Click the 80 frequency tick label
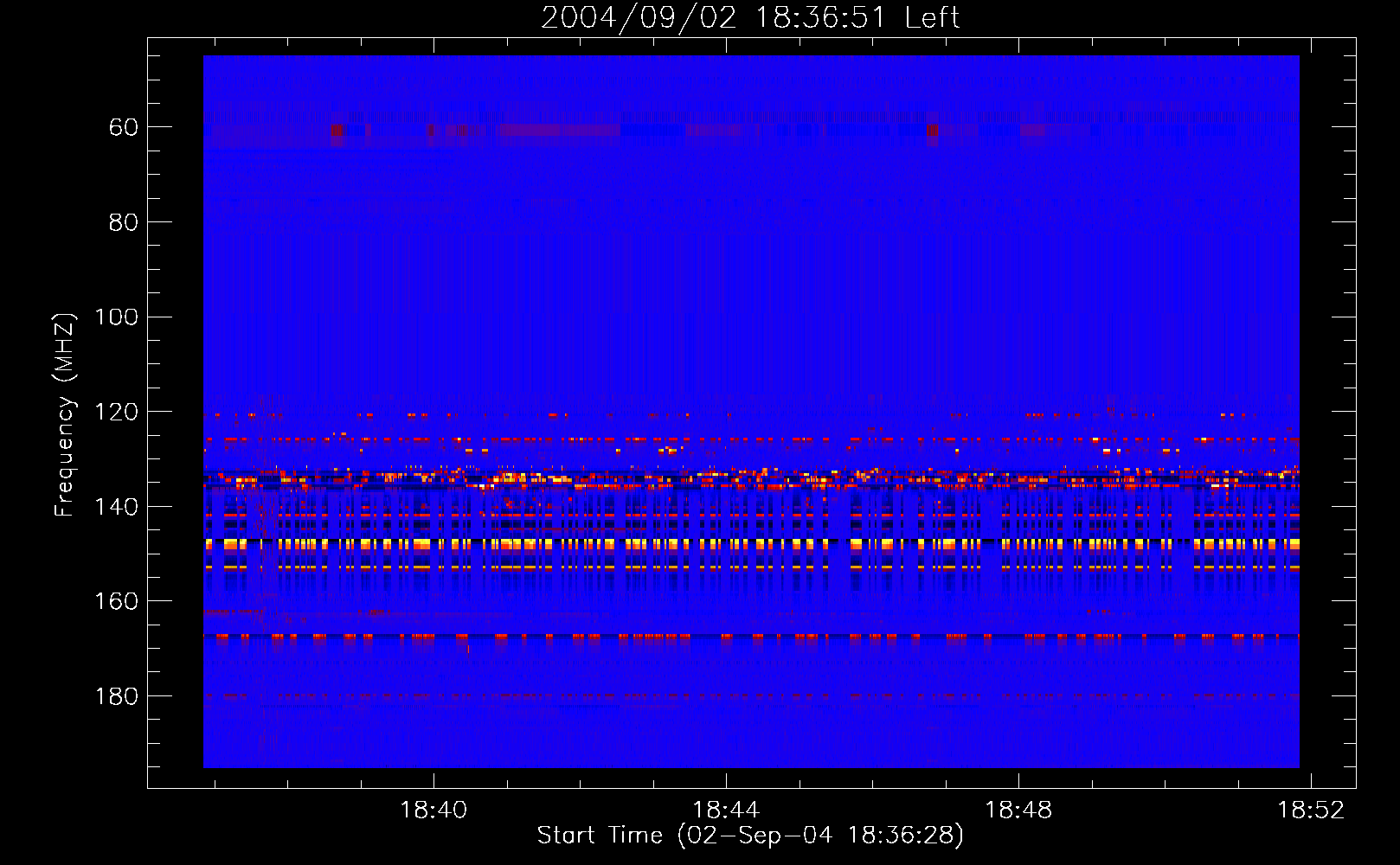Viewport: 1400px width, 865px height. click(124, 222)
